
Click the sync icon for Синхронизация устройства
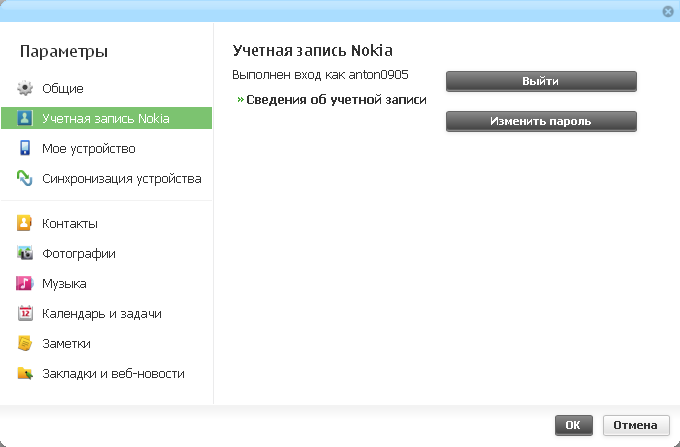coord(25,179)
